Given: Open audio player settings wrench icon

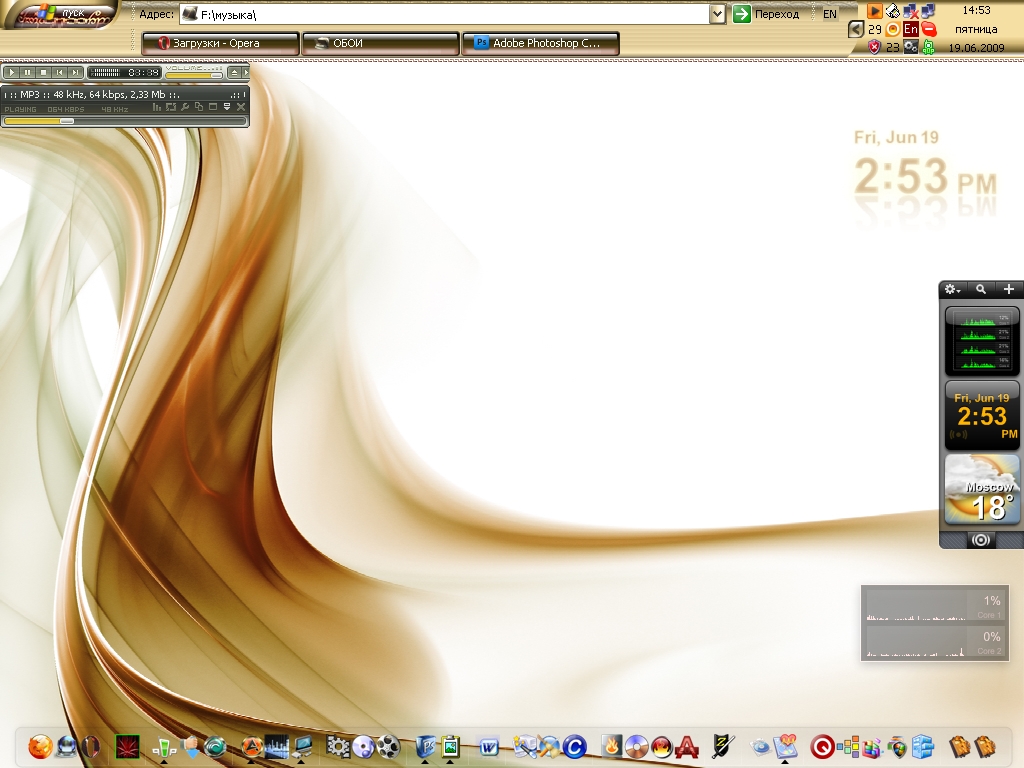Looking at the screenshot, I should click(x=185, y=107).
